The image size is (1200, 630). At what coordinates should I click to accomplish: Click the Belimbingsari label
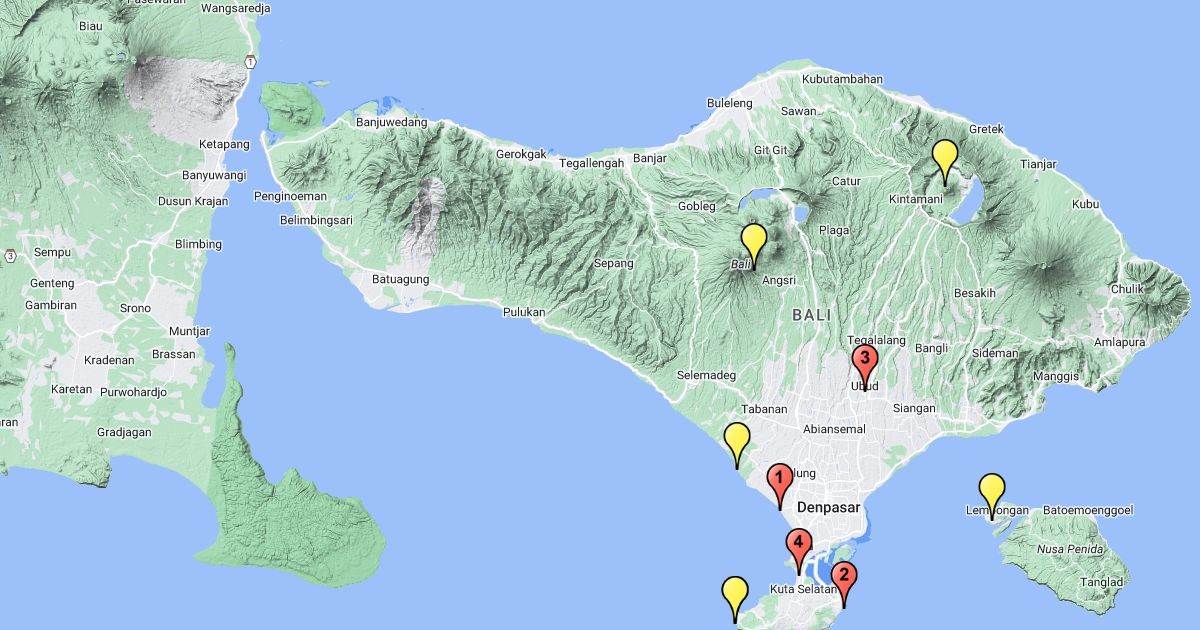click(318, 220)
